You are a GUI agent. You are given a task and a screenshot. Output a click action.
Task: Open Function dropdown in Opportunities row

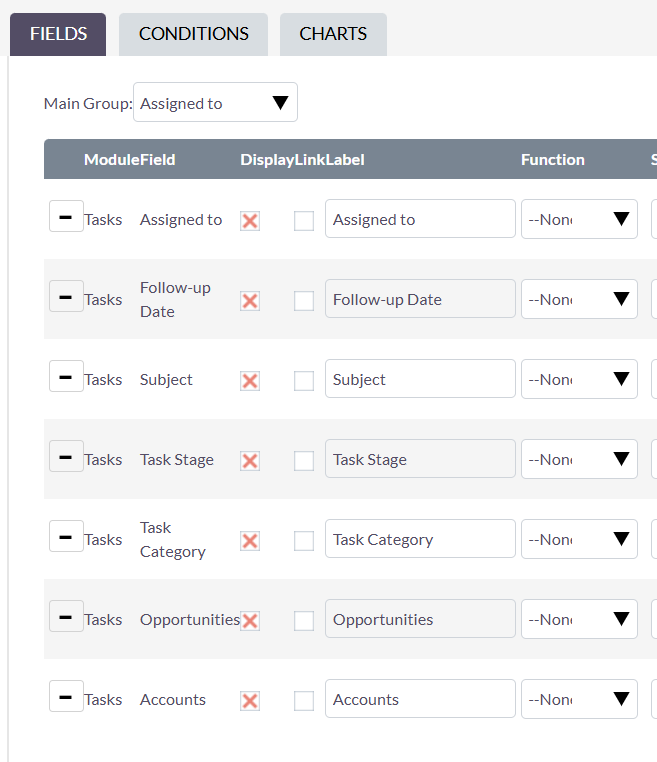pos(579,619)
